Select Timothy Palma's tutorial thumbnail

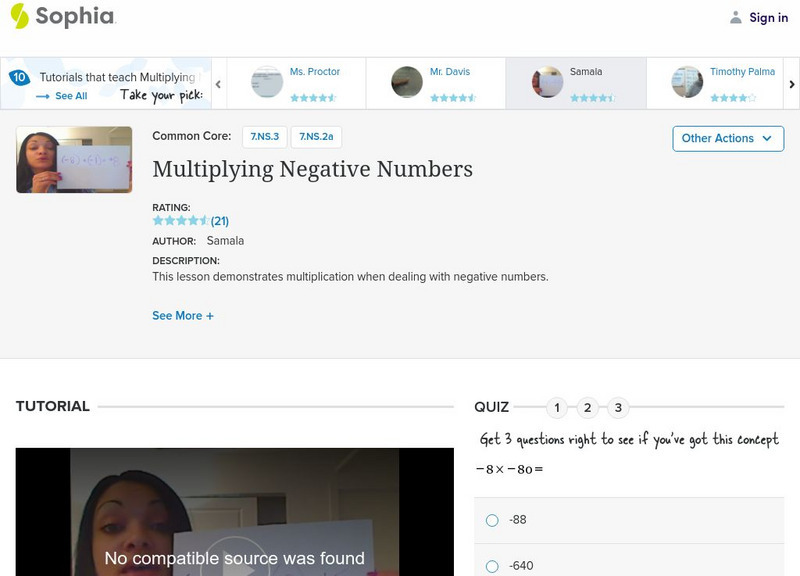point(687,82)
